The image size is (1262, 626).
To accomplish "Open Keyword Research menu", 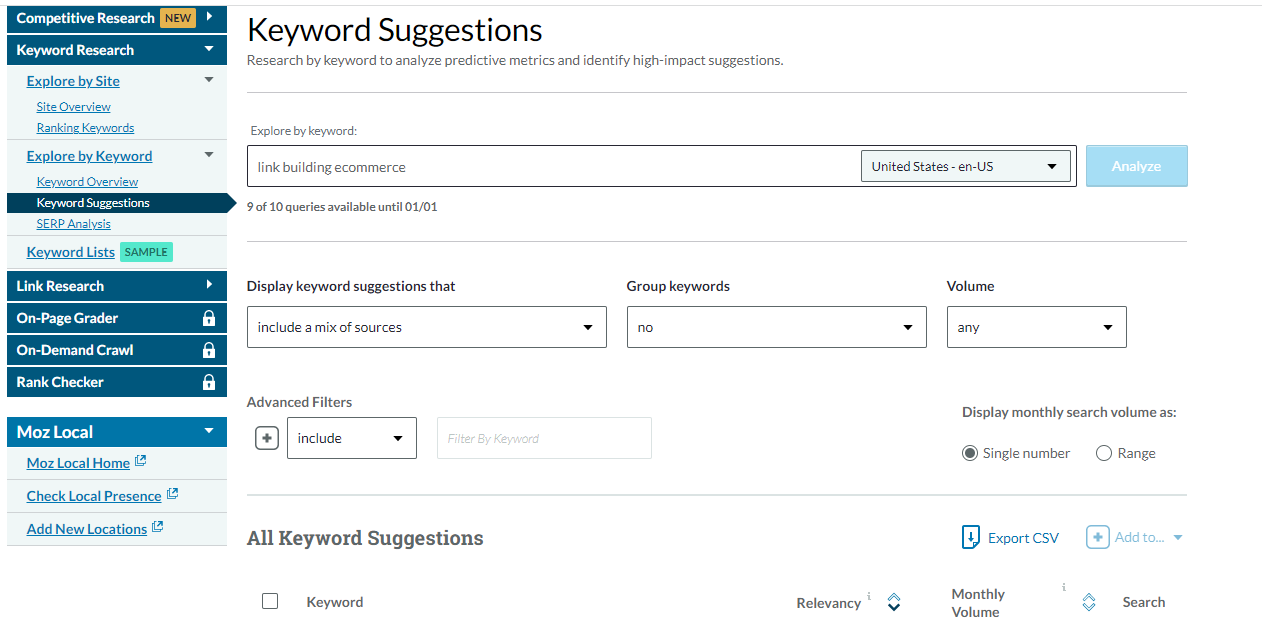I will click(x=116, y=50).
